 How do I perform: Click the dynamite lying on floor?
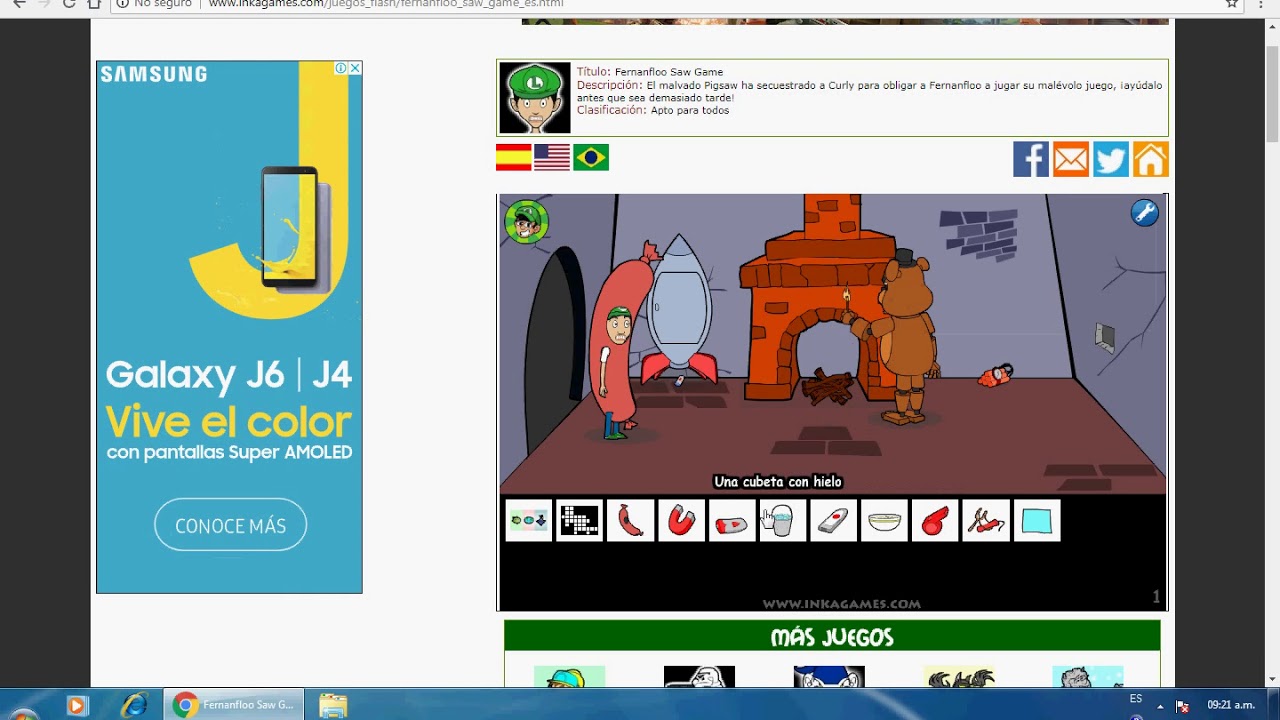(x=996, y=376)
